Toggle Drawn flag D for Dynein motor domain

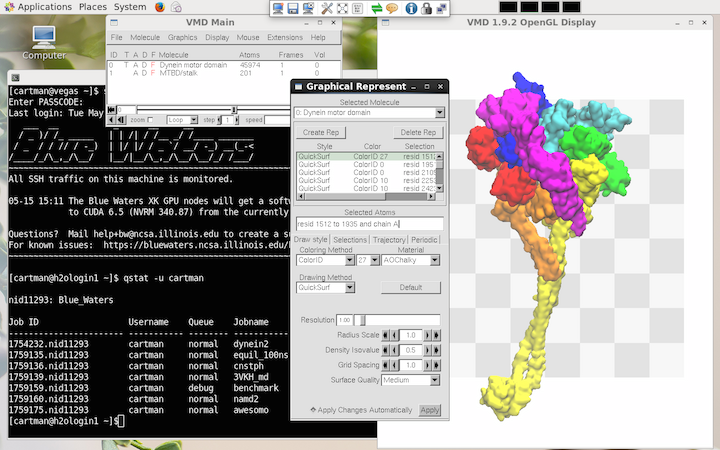click(x=144, y=65)
